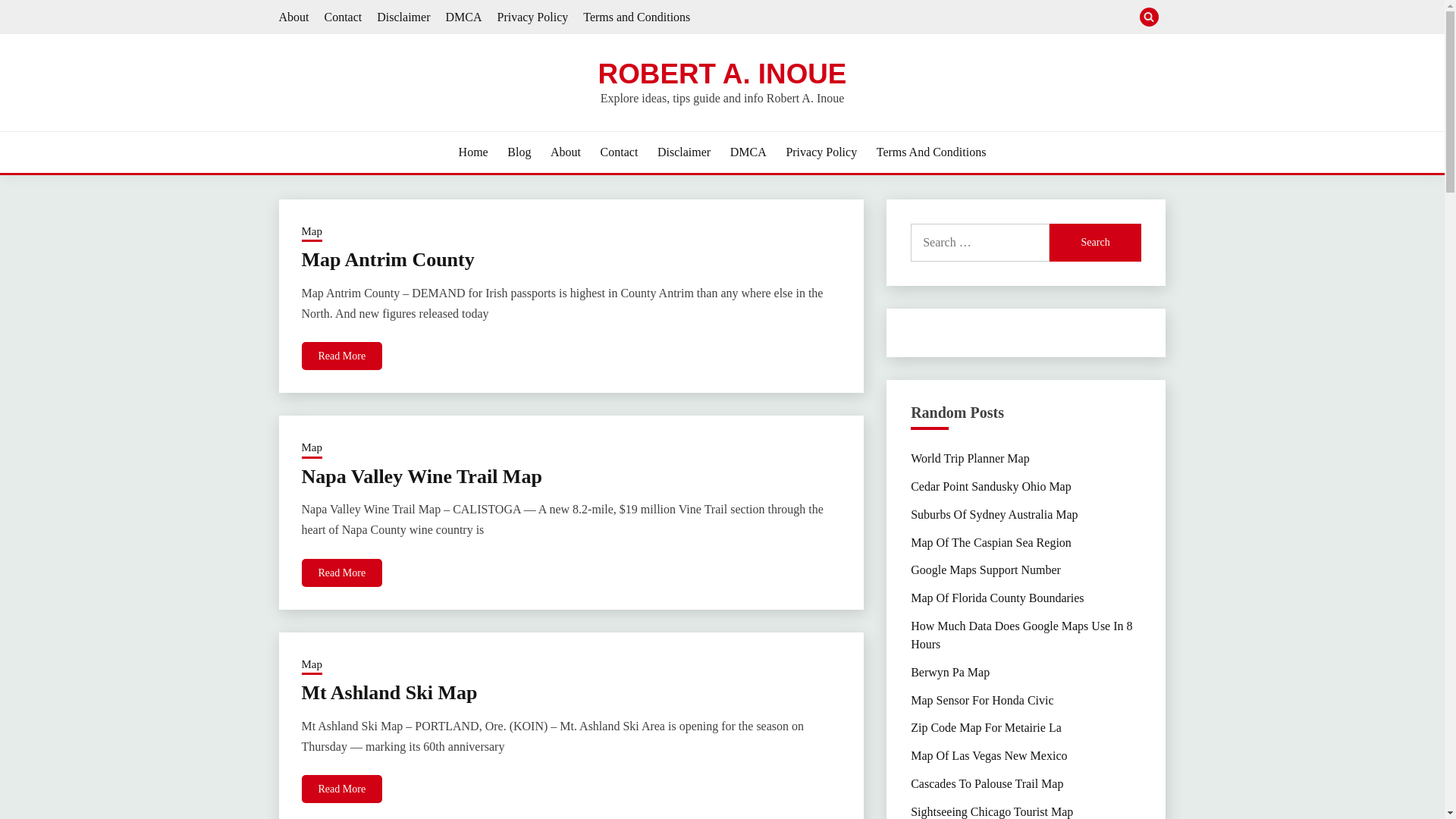Click Map category above Napa Valley Wine Trail
This screenshot has width=1456, height=819.
point(312,448)
